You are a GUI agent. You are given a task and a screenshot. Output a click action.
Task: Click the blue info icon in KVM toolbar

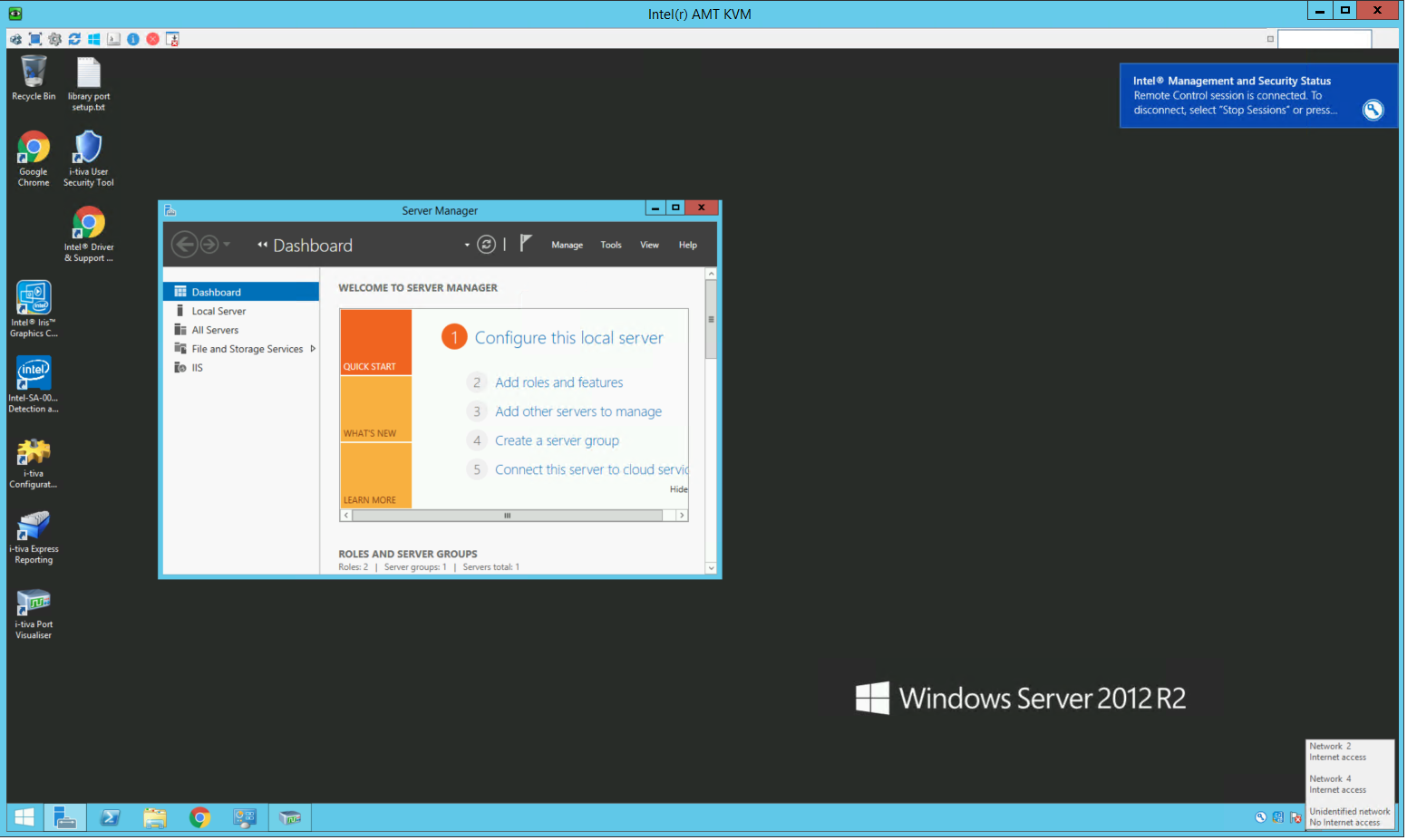click(133, 39)
